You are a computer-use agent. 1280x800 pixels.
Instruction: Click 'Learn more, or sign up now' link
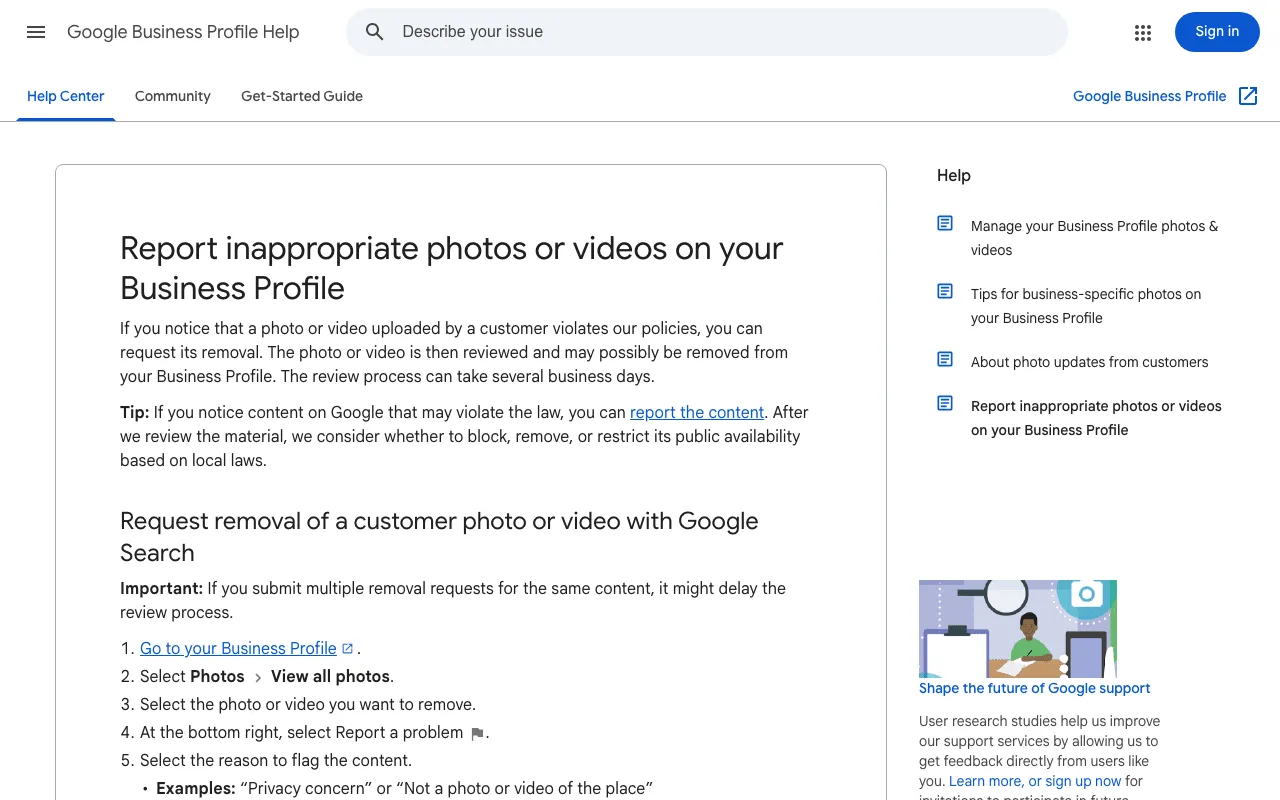(1035, 781)
